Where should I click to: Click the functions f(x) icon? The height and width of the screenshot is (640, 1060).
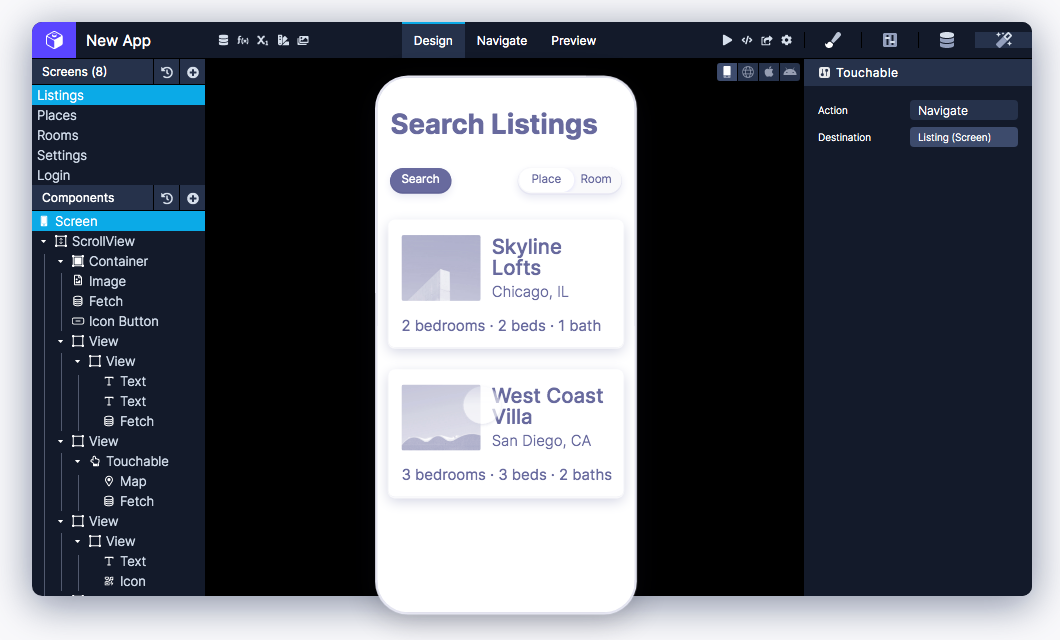click(x=243, y=40)
